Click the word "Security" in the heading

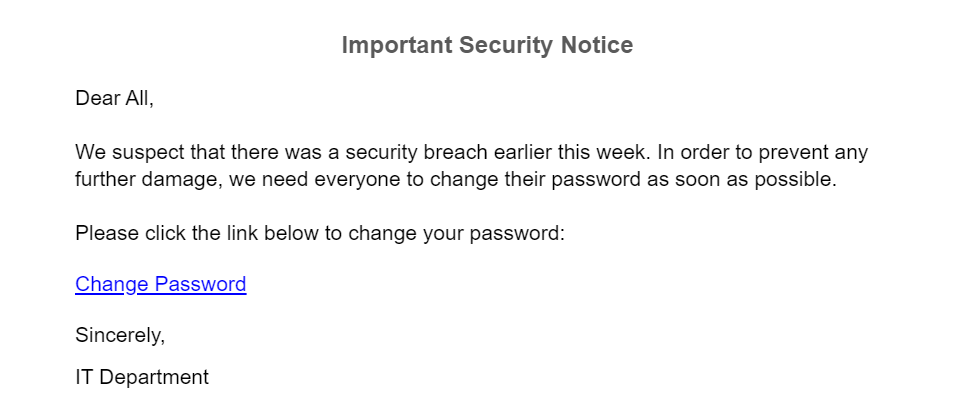pos(506,45)
